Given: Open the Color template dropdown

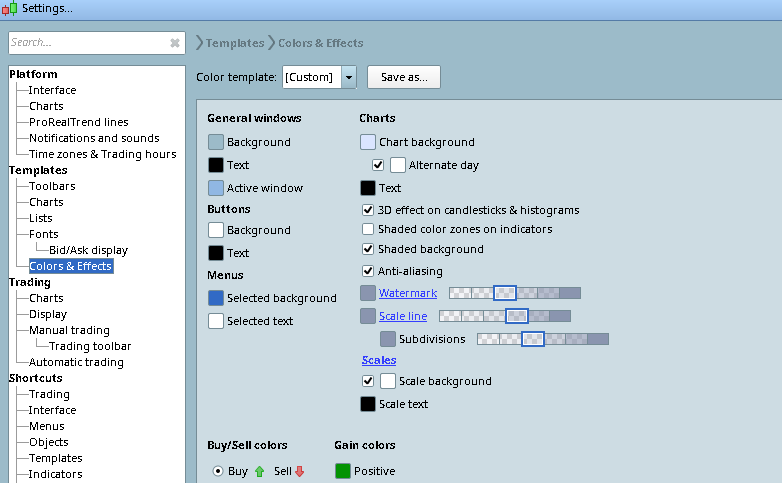Looking at the screenshot, I should tap(348, 77).
